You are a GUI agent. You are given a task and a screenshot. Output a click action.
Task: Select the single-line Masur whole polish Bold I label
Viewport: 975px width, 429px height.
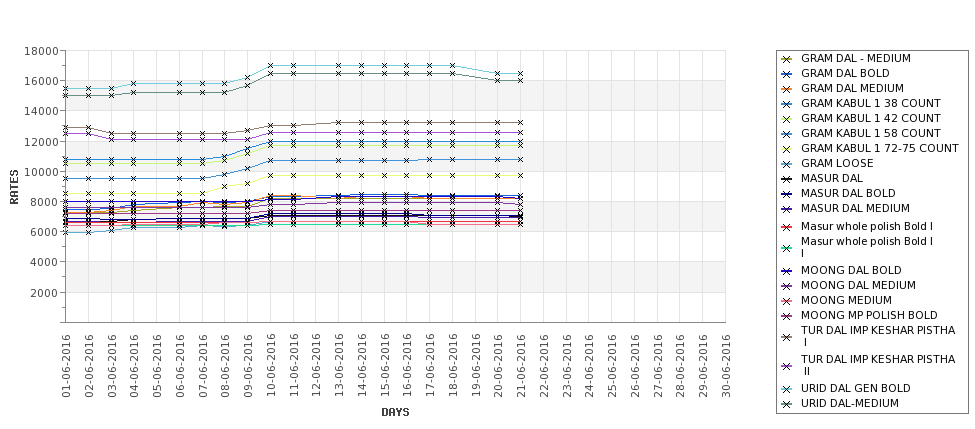[x=867, y=226]
